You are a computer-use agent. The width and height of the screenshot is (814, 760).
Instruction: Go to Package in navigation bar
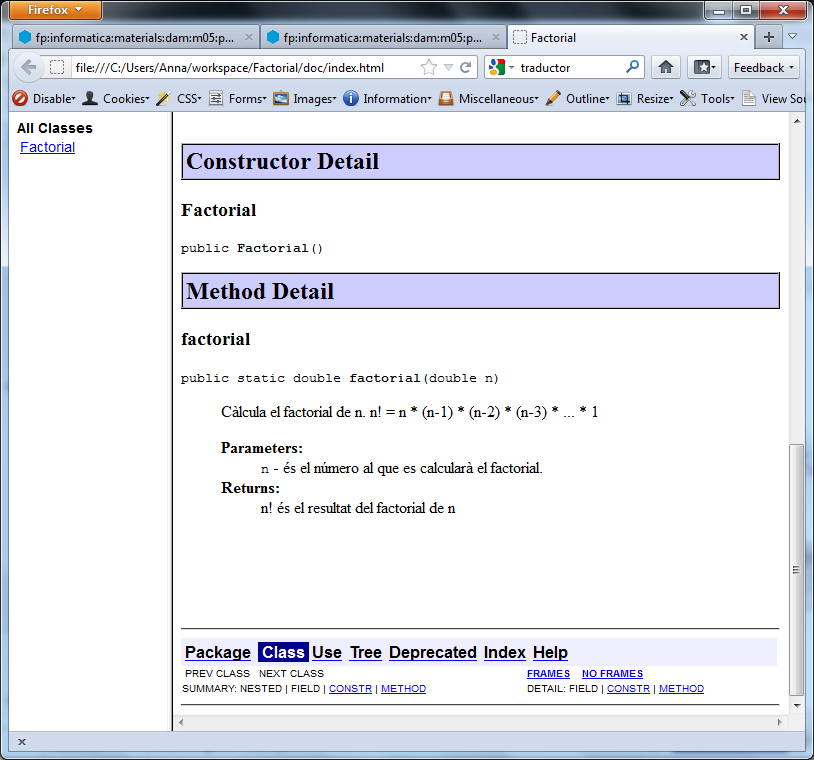[218, 652]
